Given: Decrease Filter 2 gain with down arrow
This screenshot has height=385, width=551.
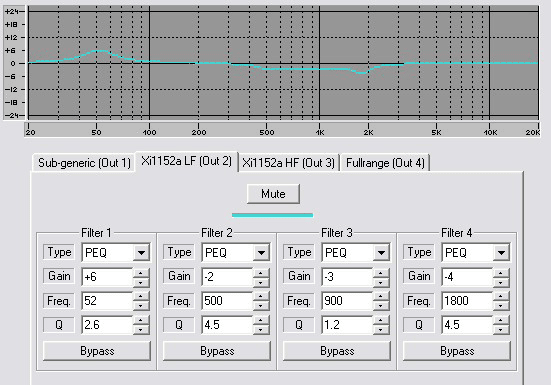Looking at the screenshot, I should coord(261,282).
